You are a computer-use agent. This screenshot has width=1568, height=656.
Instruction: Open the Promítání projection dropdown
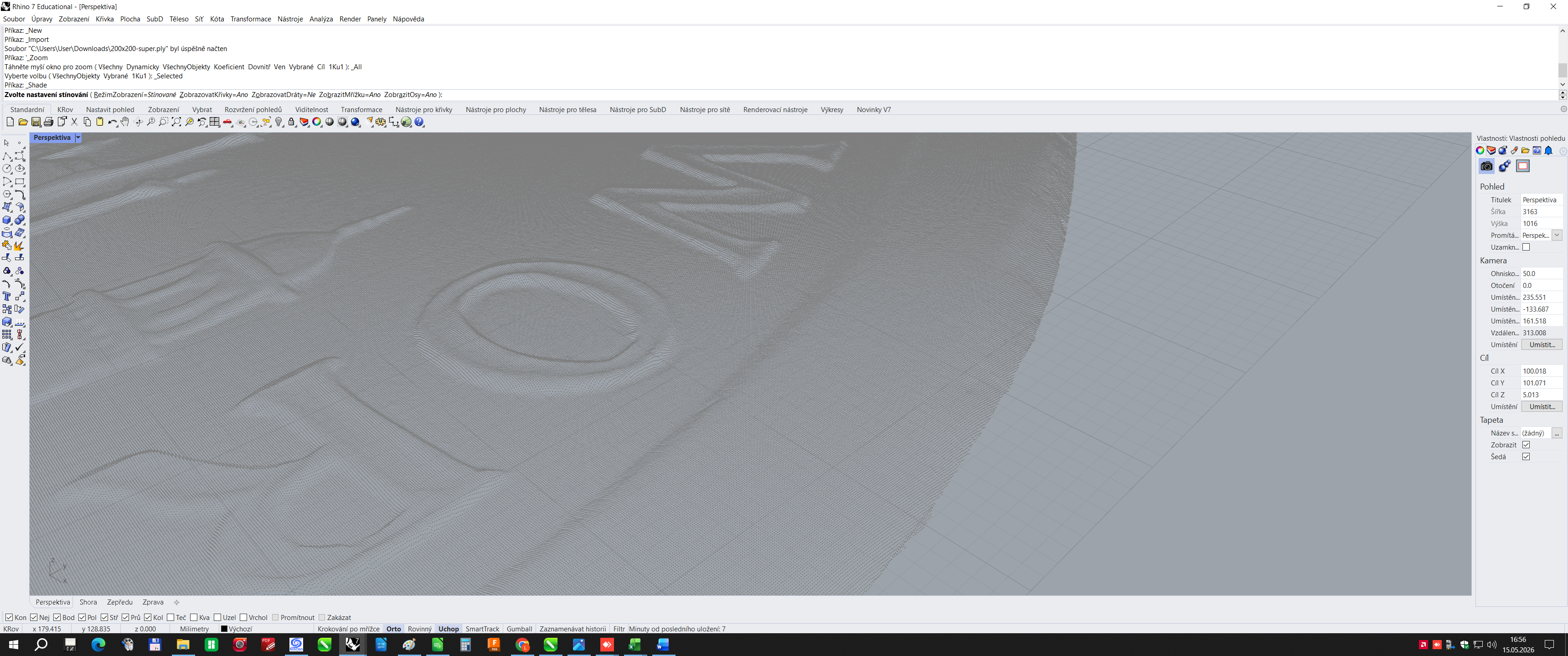(x=1557, y=236)
